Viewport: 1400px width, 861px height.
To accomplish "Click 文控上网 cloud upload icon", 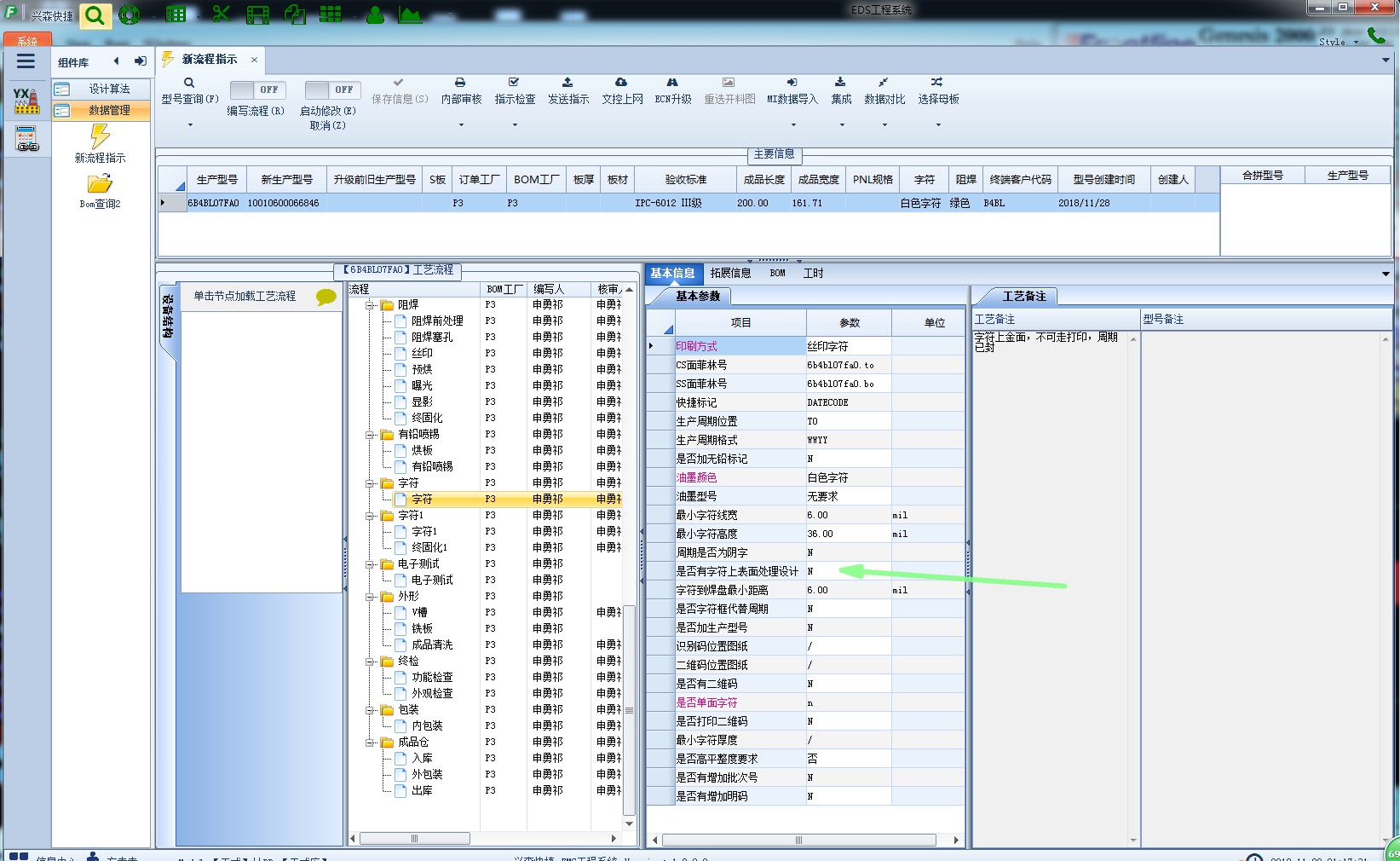I will tap(621, 83).
